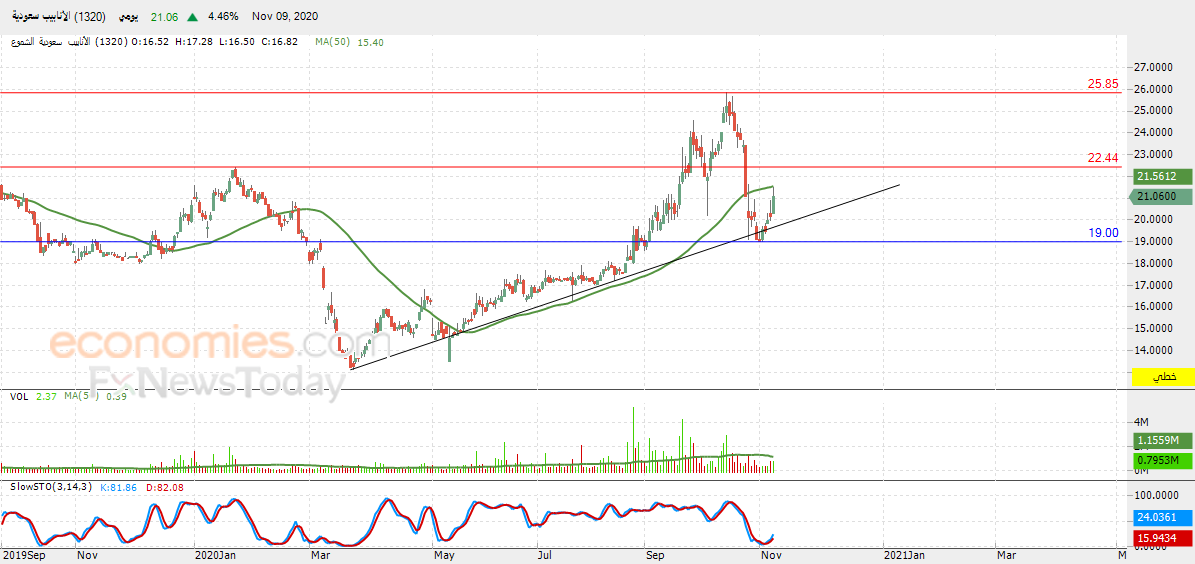Image resolution: width=1195 pixels, height=564 pixels.
Task: Click the 14.0000 price axis label
Action: (x=1154, y=351)
